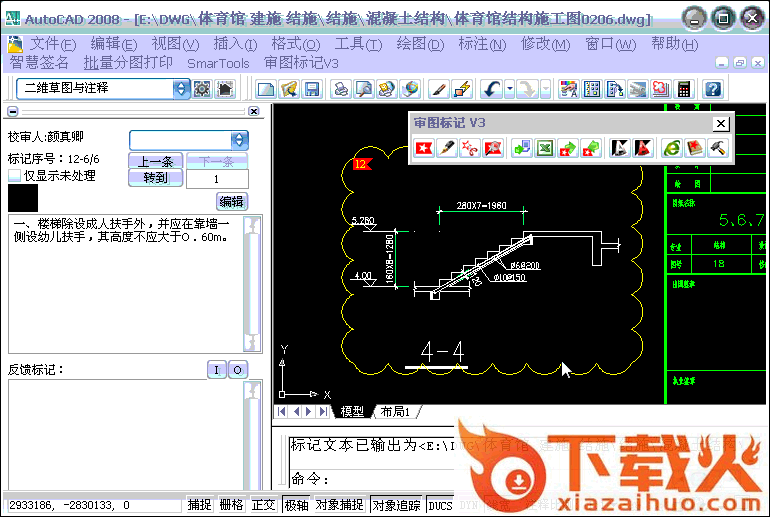
Task: Click the Help question mark icon
Action: 713,89
